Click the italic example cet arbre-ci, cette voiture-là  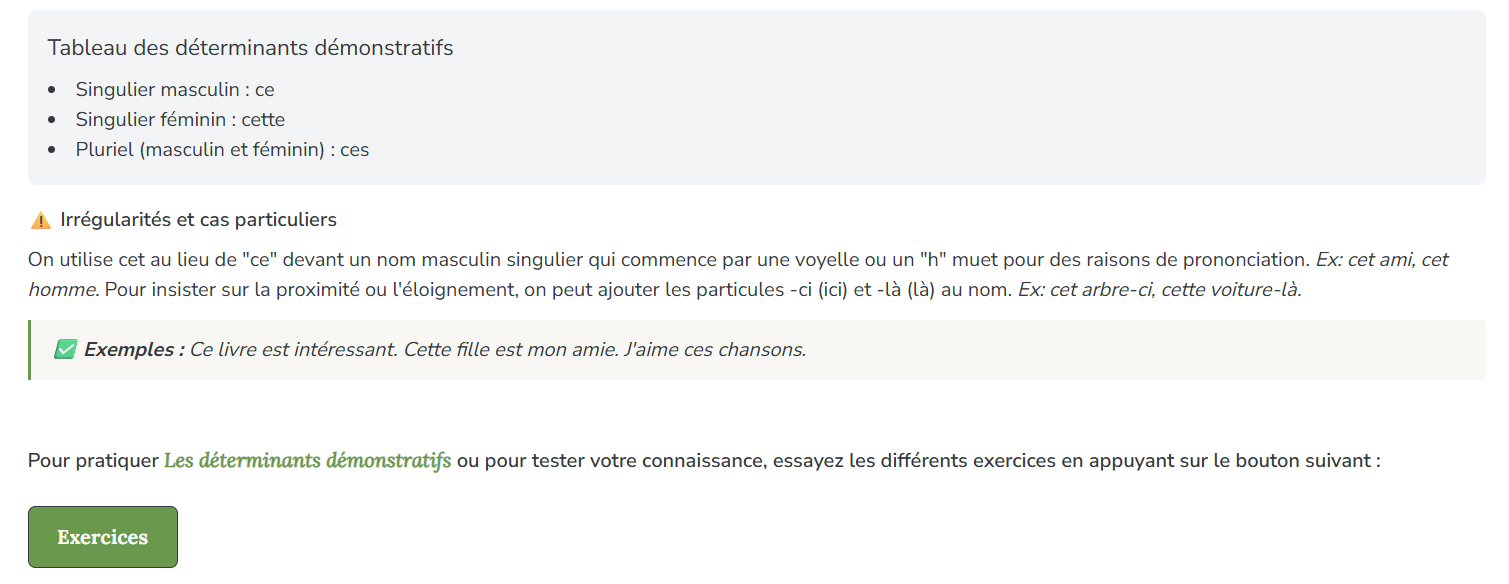pos(1175,290)
